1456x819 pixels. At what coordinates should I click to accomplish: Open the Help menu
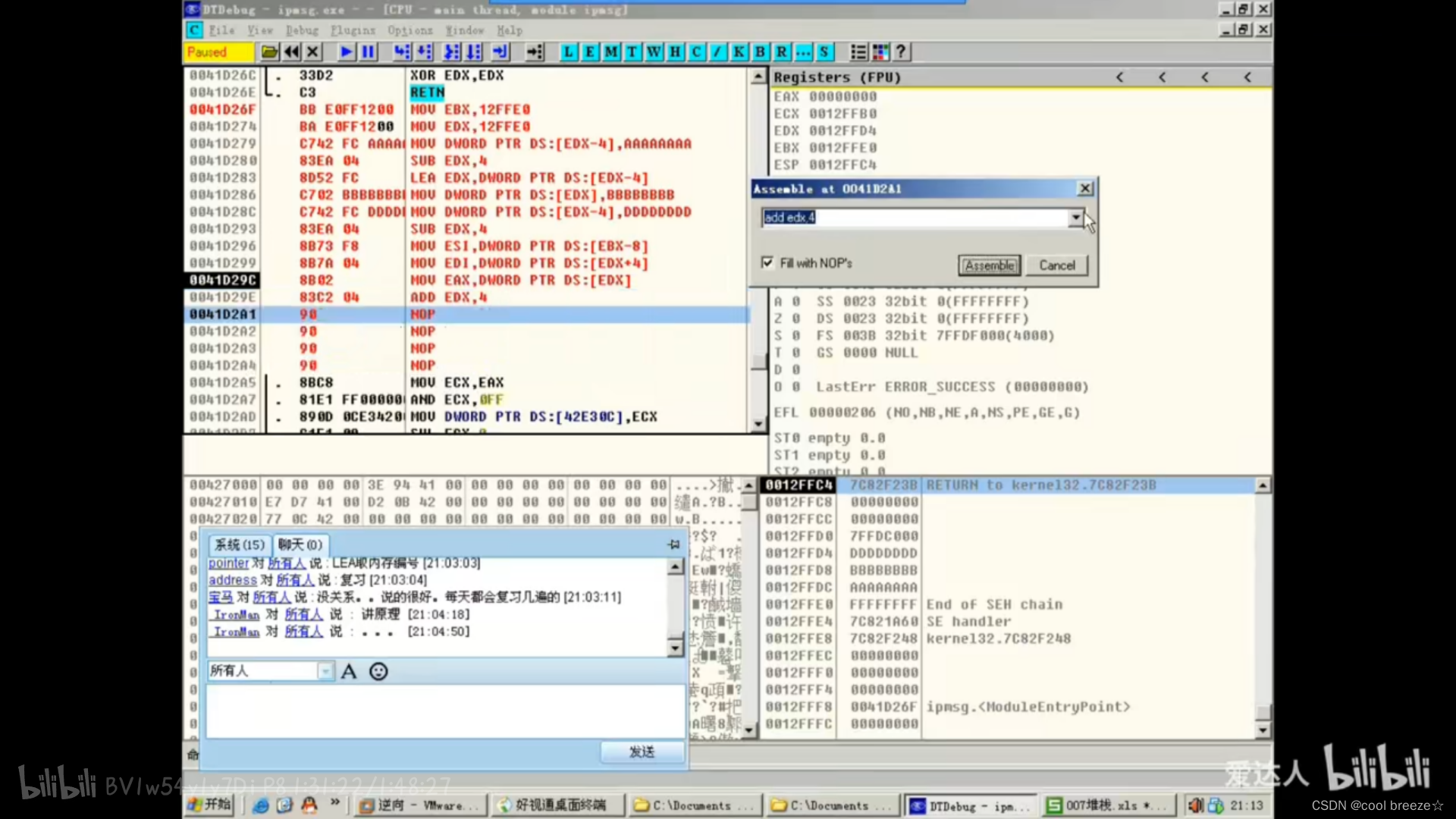(510, 30)
